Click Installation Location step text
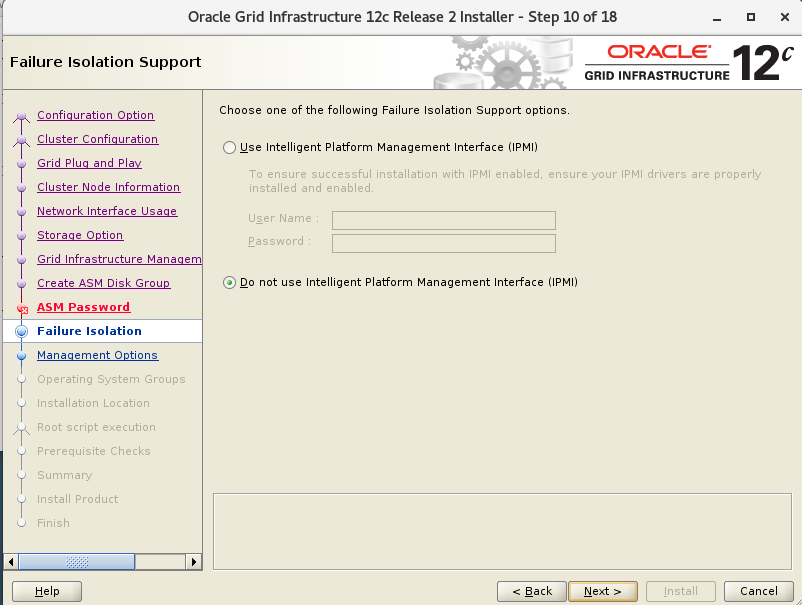The width and height of the screenshot is (802, 605). [x=93, y=404]
